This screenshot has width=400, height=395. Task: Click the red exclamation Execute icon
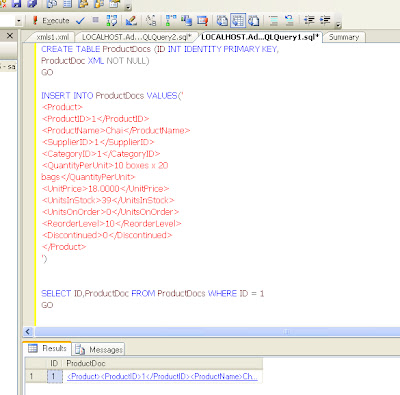coord(35,21)
